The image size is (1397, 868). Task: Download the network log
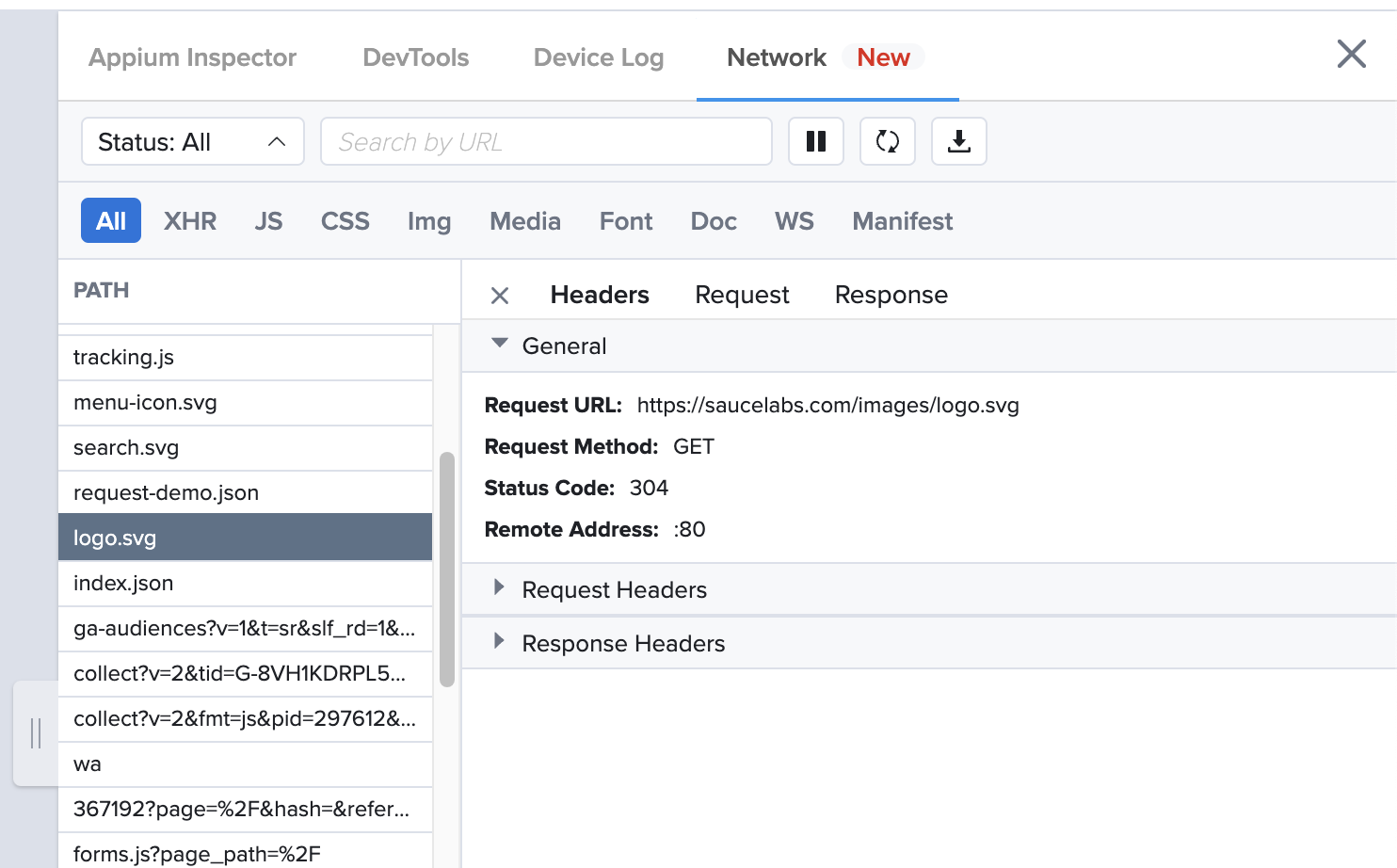(958, 141)
